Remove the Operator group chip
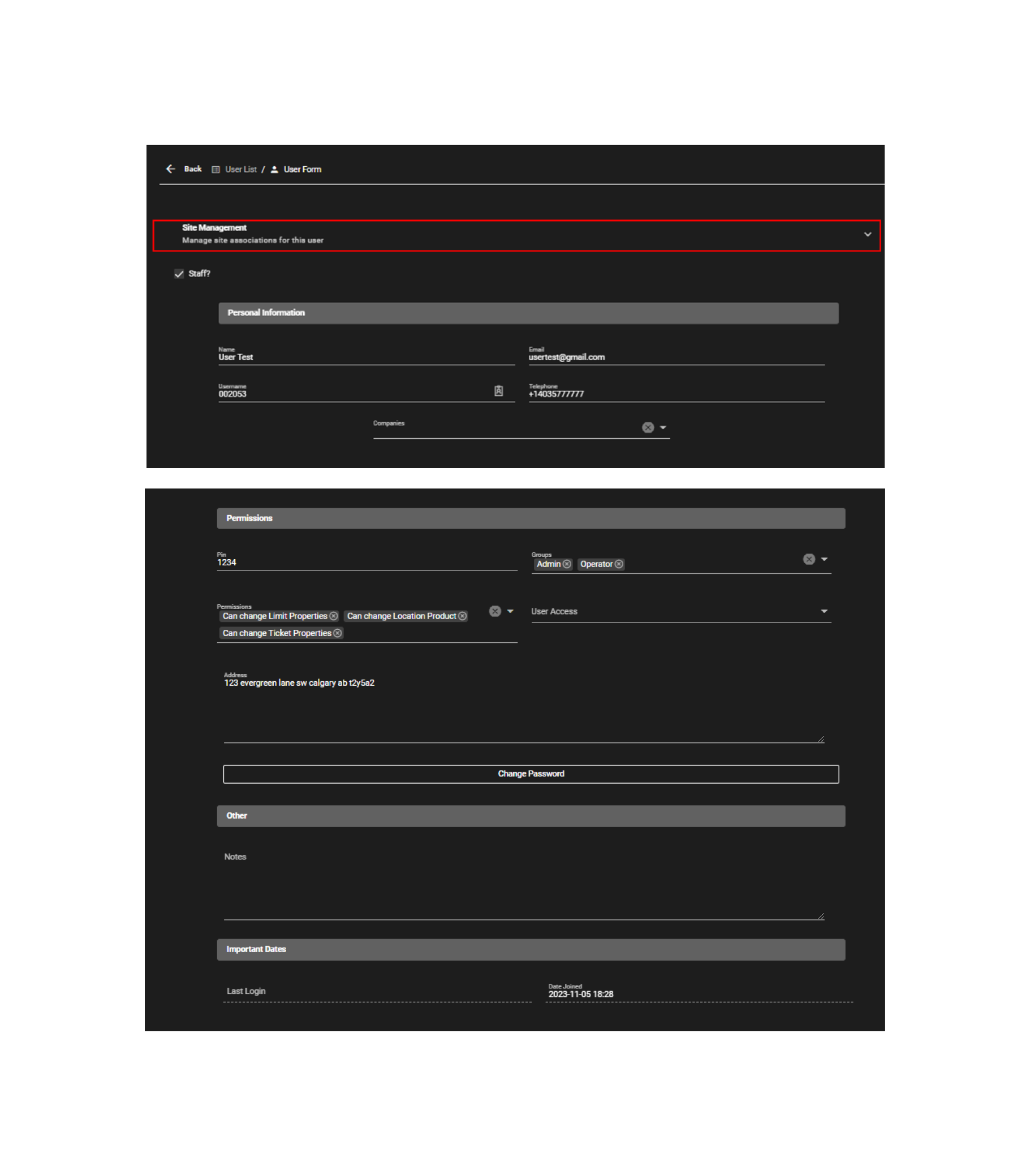This screenshot has height=1176, width=1030. (x=619, y=564)
